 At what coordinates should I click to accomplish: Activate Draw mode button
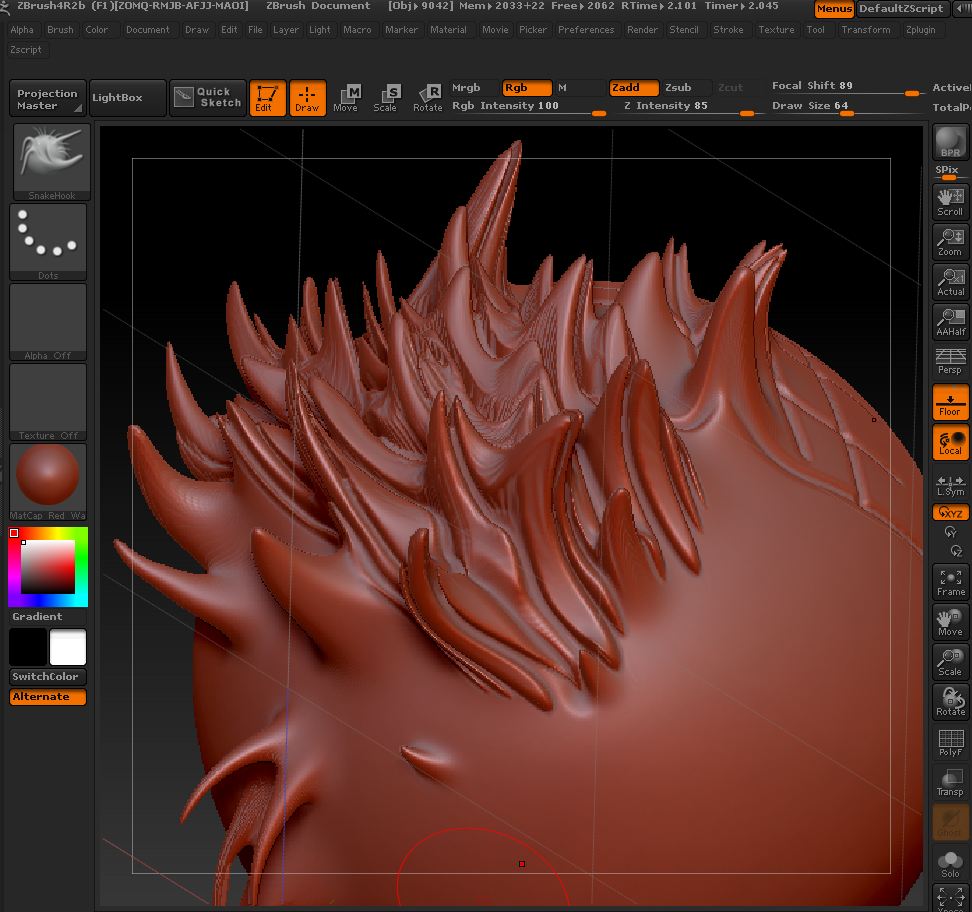coord(307,98)
